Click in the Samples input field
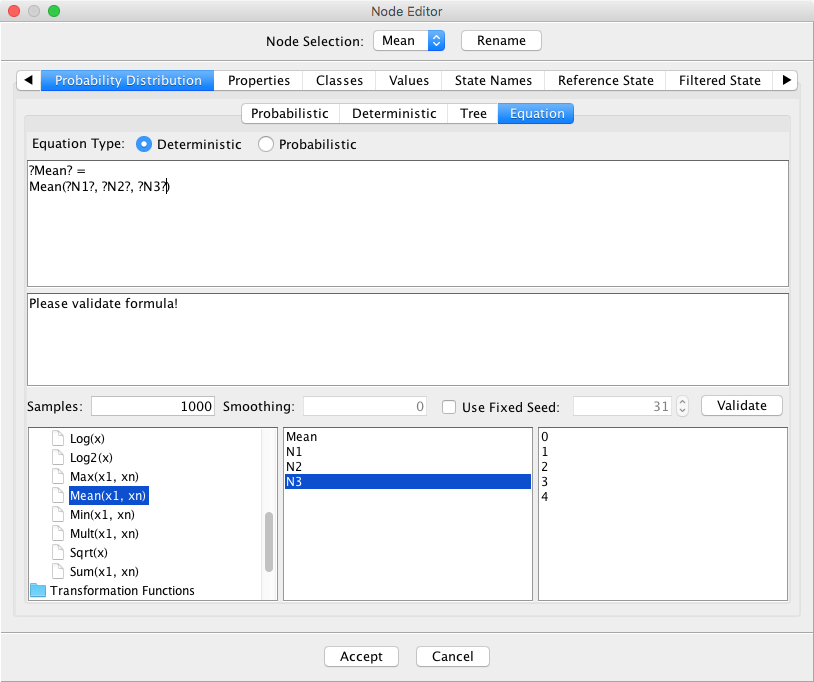Image resolution: width=814 pixels, height=682 pixels. point(153,406)
